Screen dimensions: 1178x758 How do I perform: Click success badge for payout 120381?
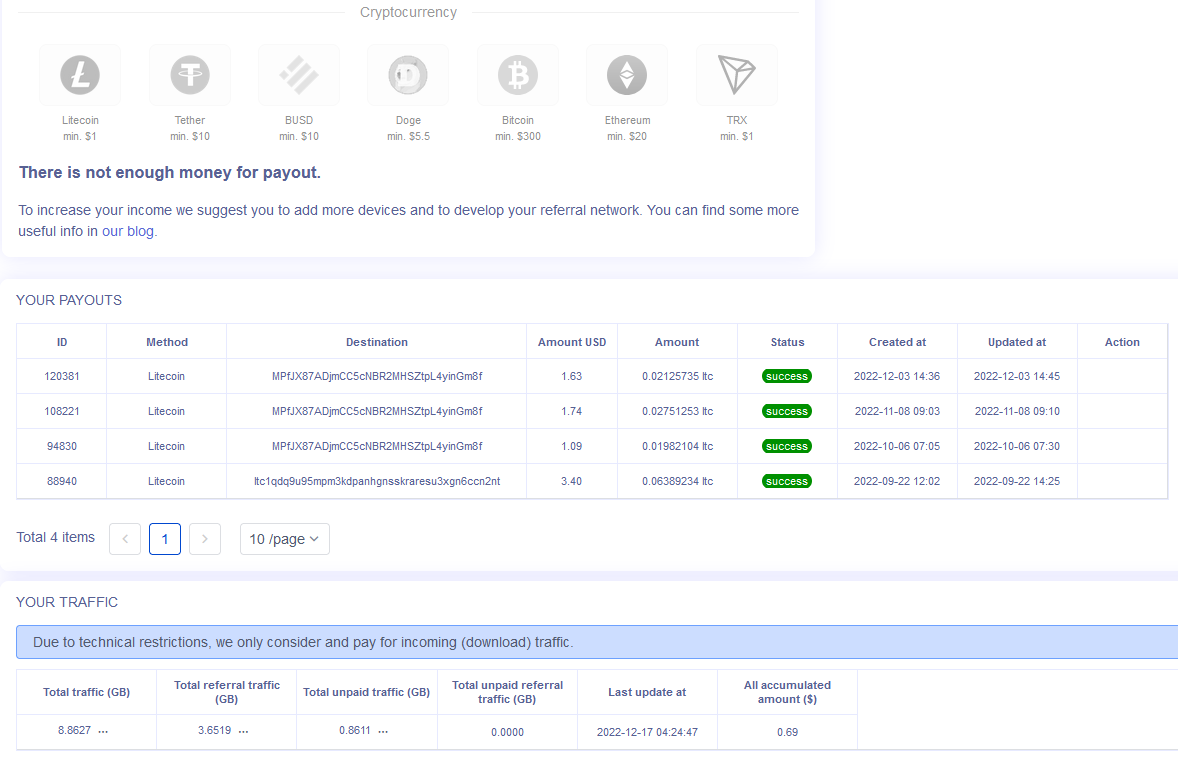pos(787,376)
